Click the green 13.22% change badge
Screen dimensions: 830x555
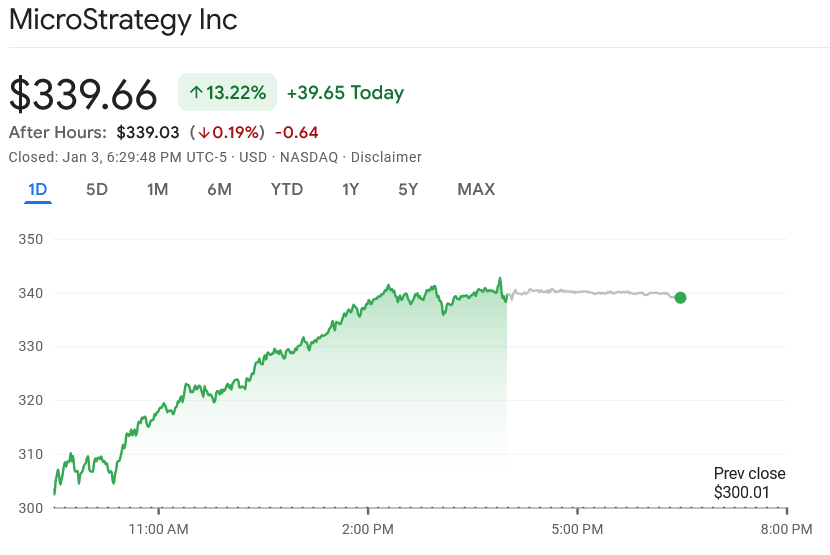227,93
